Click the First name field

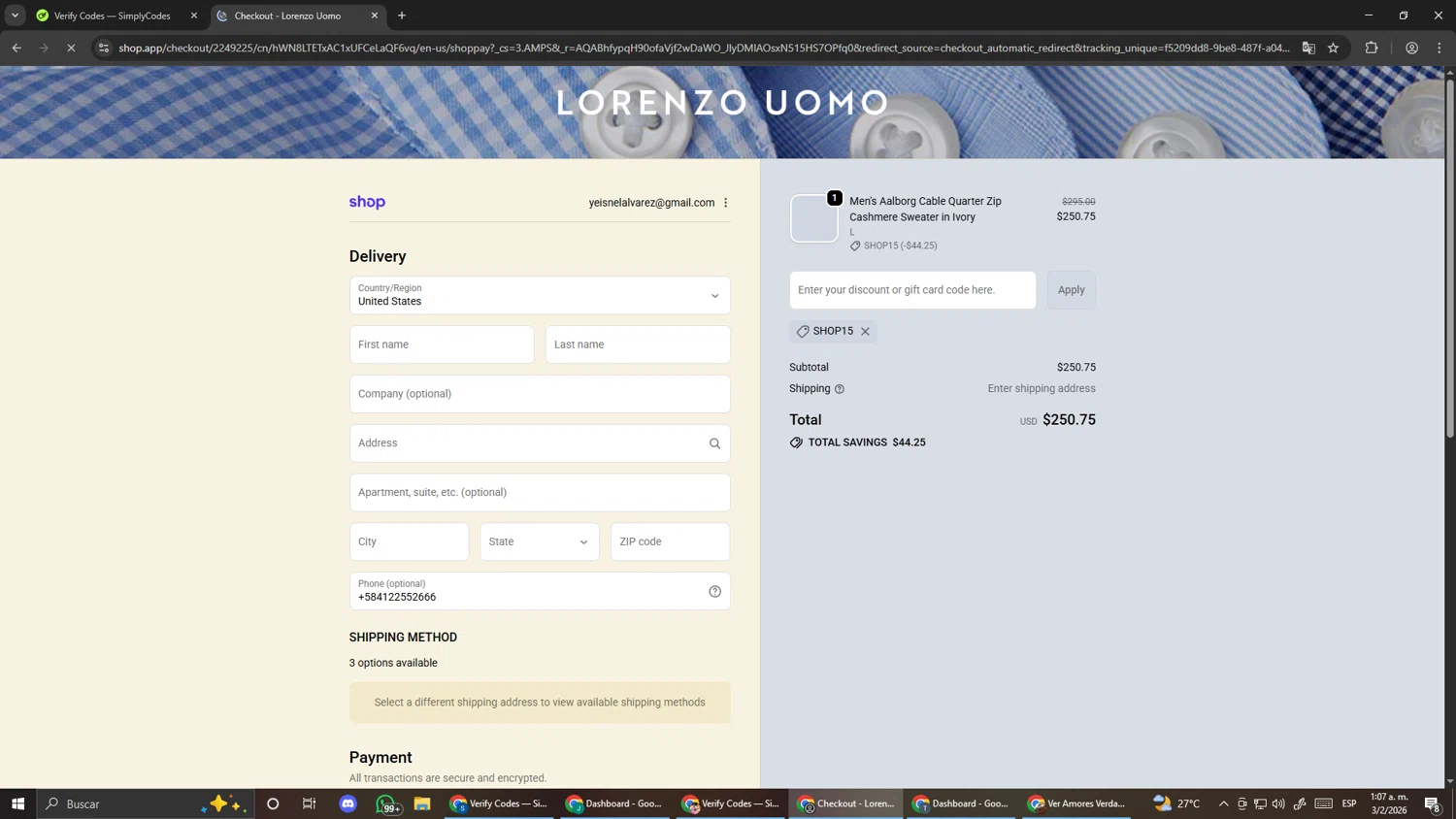pos(442,344)
